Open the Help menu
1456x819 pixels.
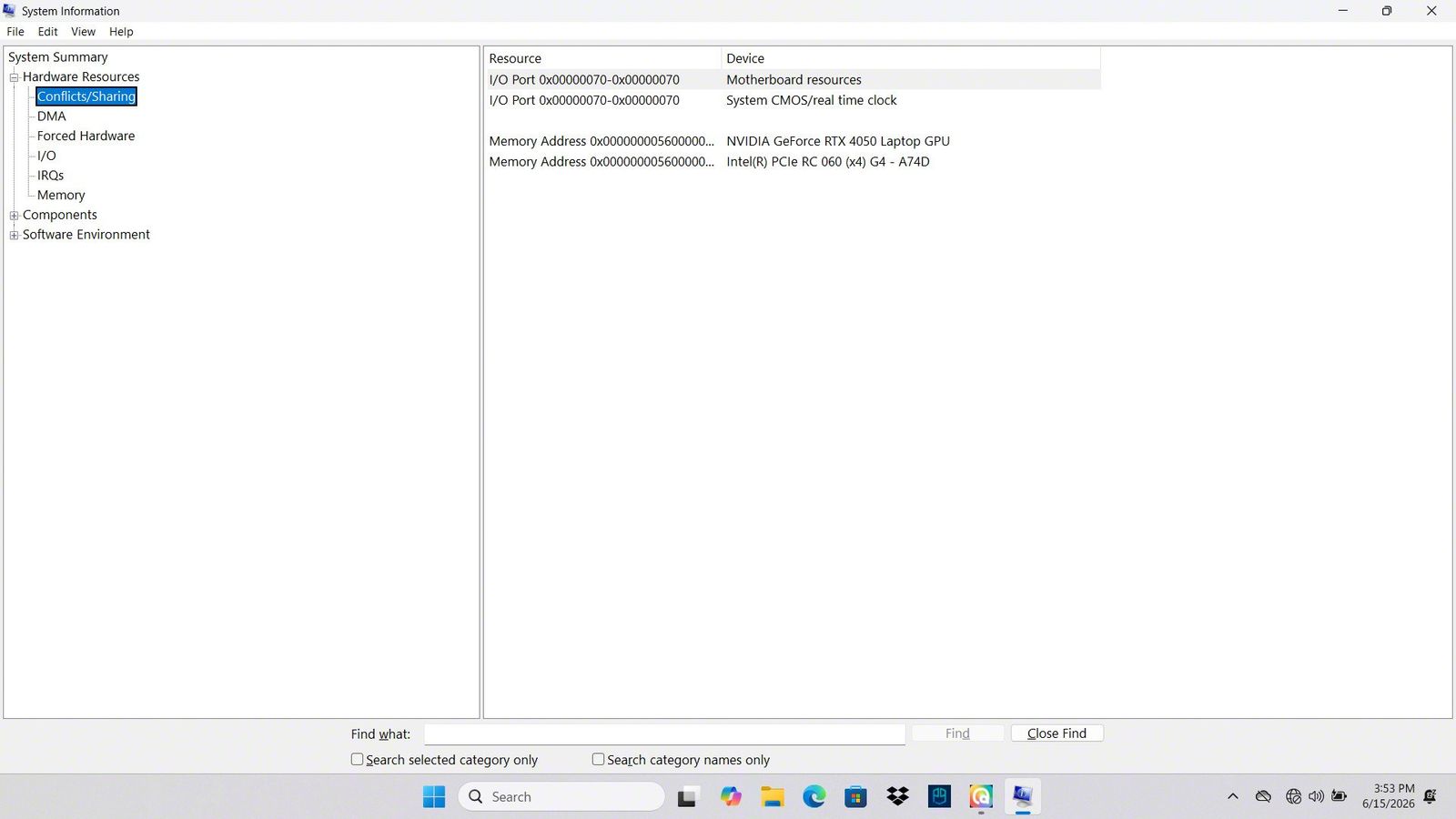point(121,32)
